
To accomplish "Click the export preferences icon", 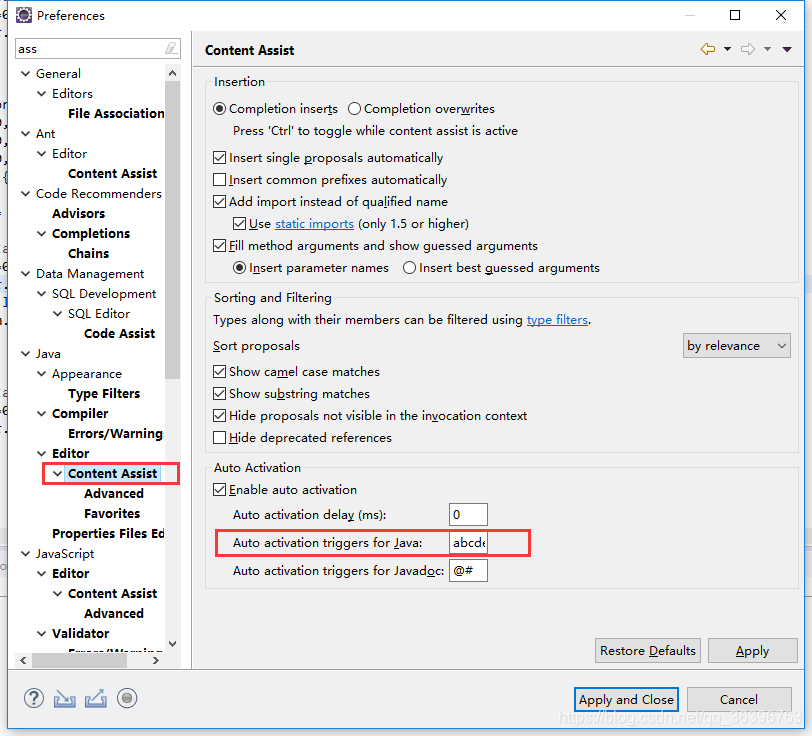I will tap(96, 699).
